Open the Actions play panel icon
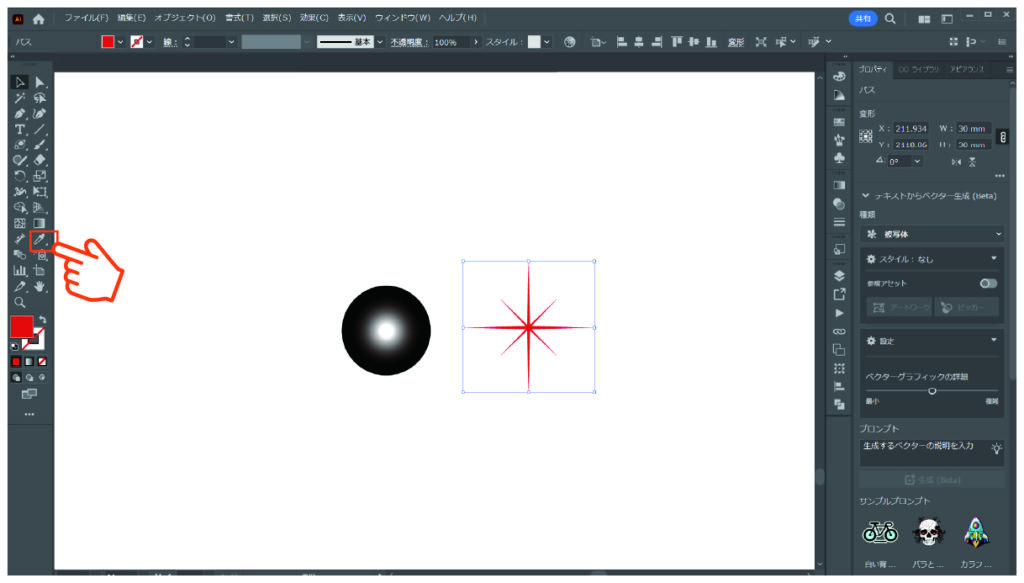This screenshot has height=583, width=1024. [x=839, y=313]
